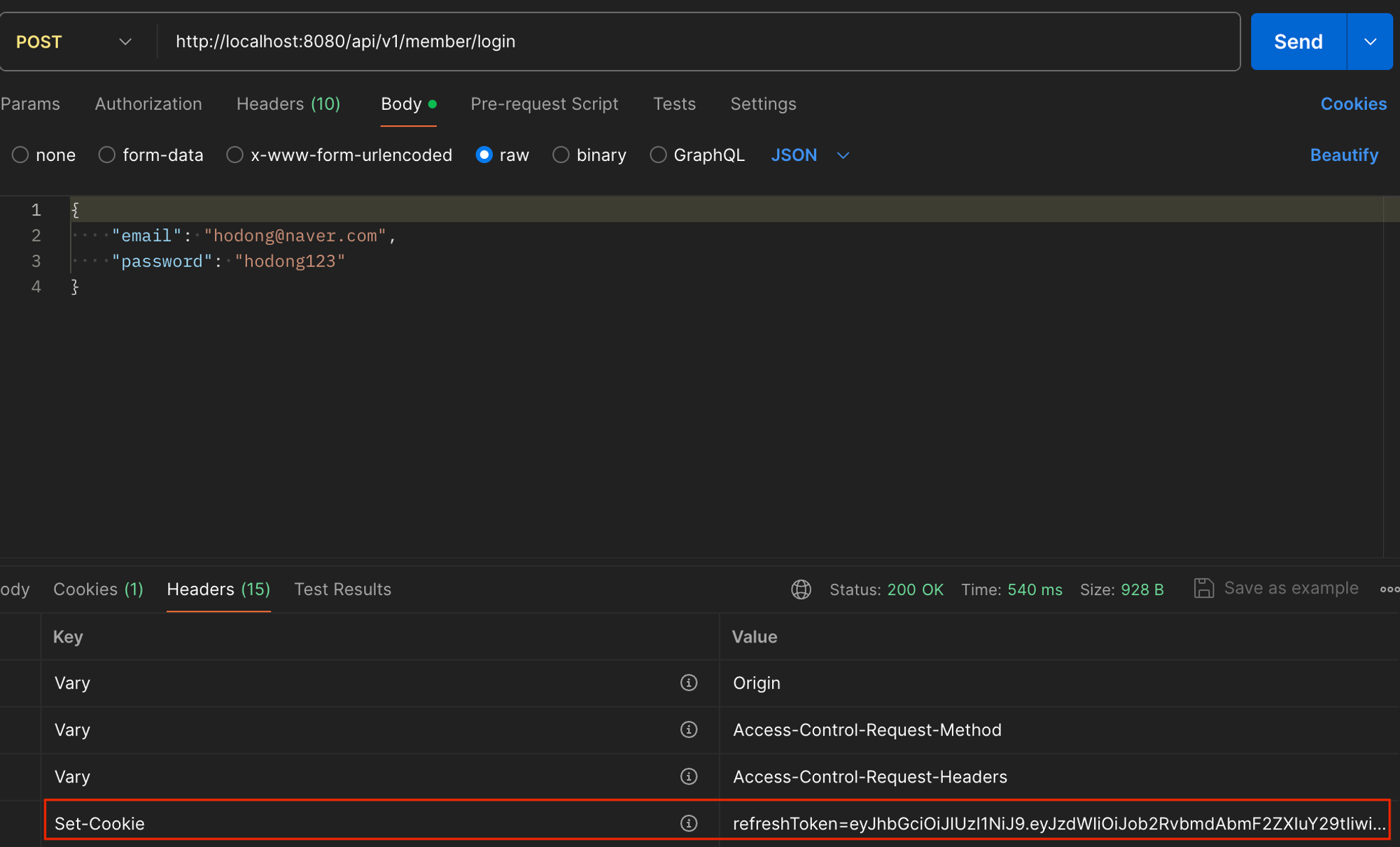
Task: Click the Value column header
Action: click(x=754, y=636)
